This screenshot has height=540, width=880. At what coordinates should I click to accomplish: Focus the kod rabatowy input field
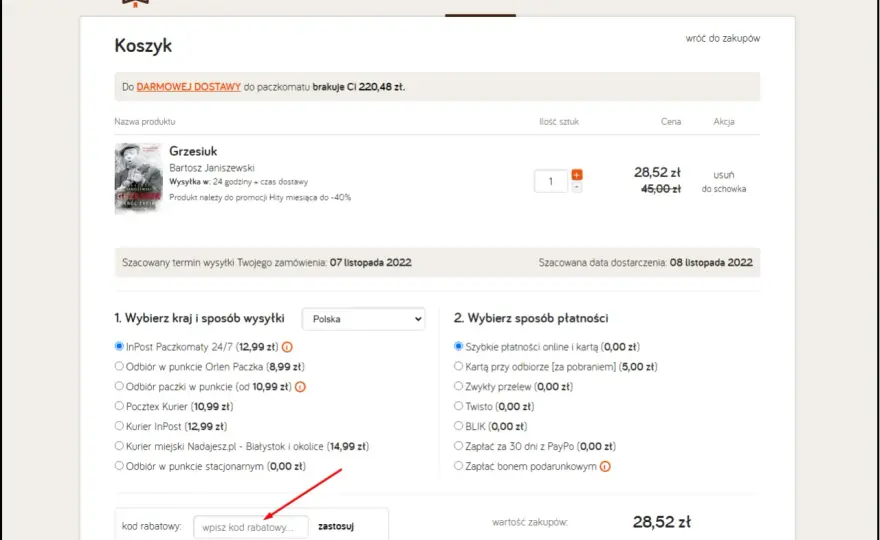251,527
